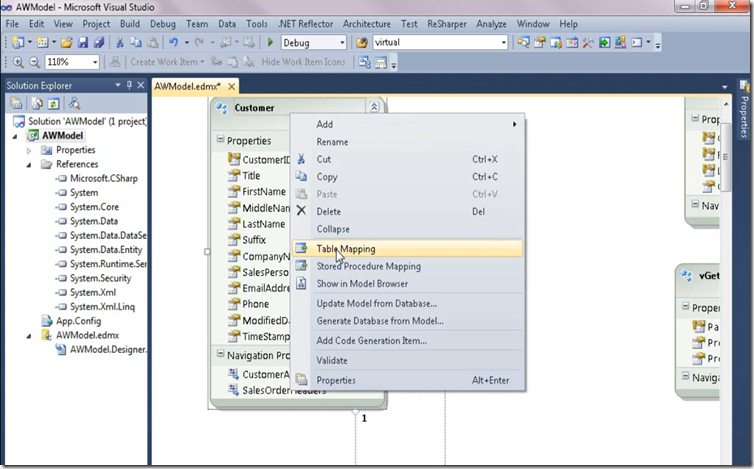Choose Show in Model Browser
Viewport: 754px width, 469px height.
pos(408,284)
